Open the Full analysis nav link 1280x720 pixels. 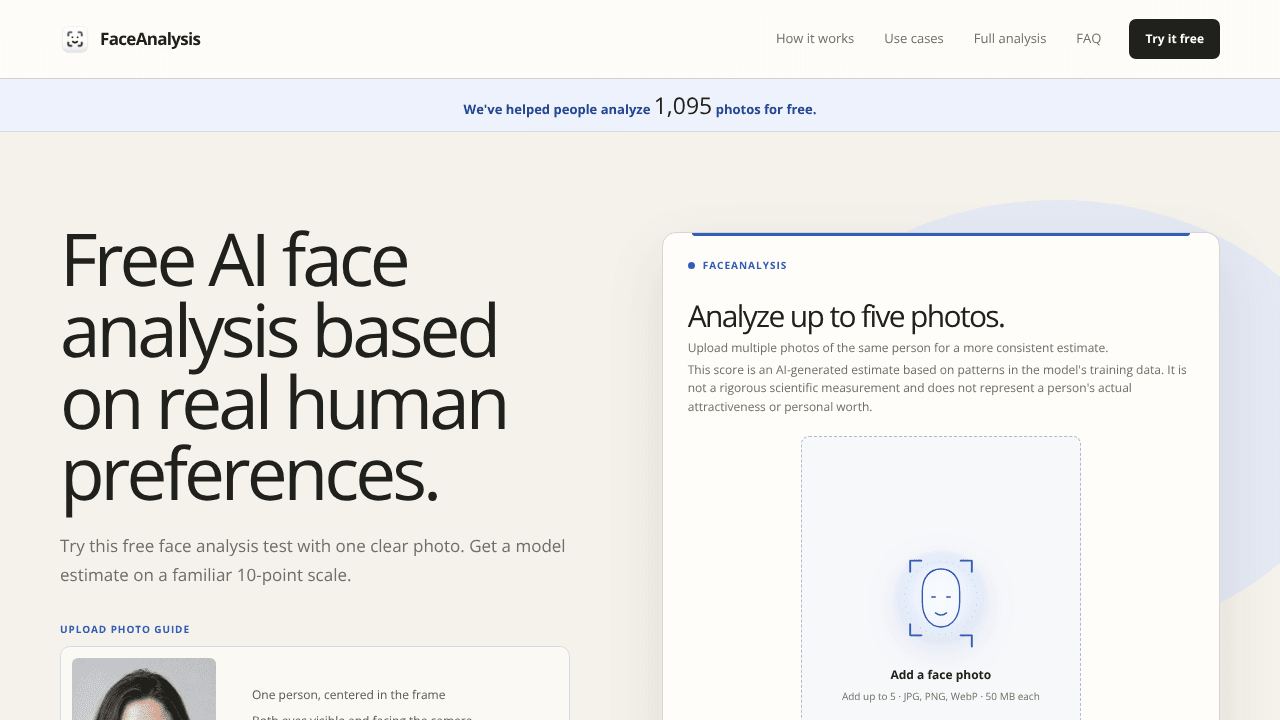(x=1010, y=39)
